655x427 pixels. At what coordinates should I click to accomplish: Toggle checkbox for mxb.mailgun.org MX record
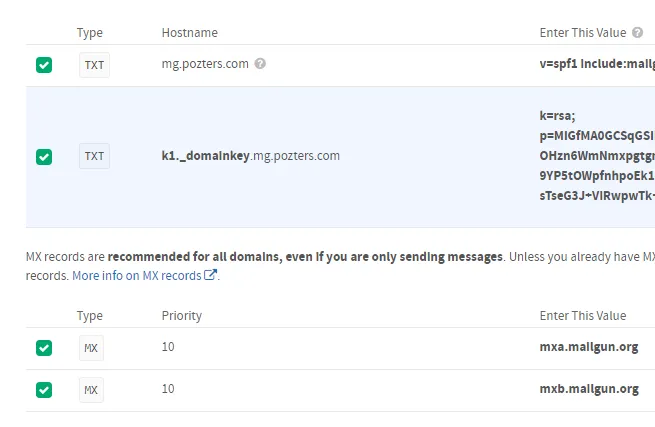(44, 390)
